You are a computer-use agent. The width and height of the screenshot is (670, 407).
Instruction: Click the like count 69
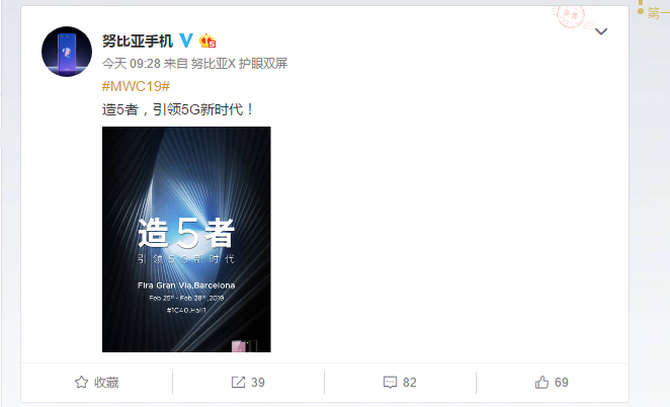point(561,382)
